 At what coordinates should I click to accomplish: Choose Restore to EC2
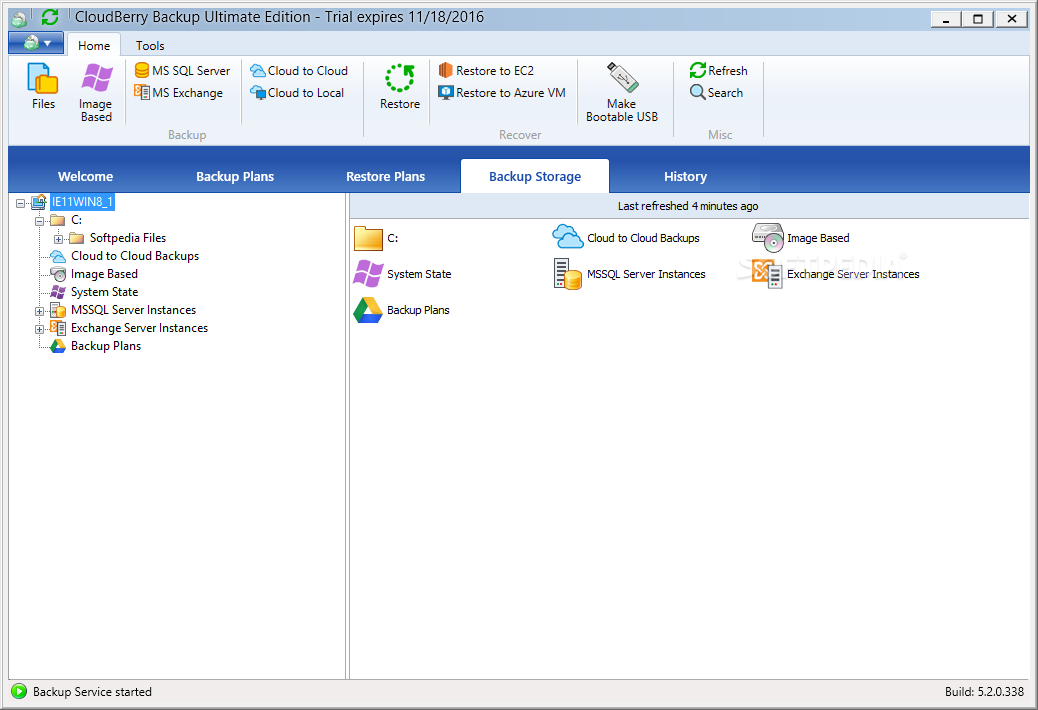pyautogui.click(x=486, y=70)
